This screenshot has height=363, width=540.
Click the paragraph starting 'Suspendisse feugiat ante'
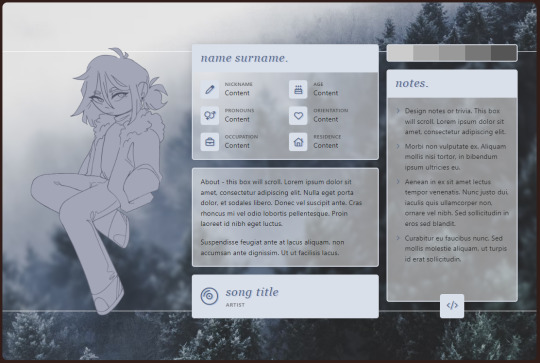[x=272, y=247]
